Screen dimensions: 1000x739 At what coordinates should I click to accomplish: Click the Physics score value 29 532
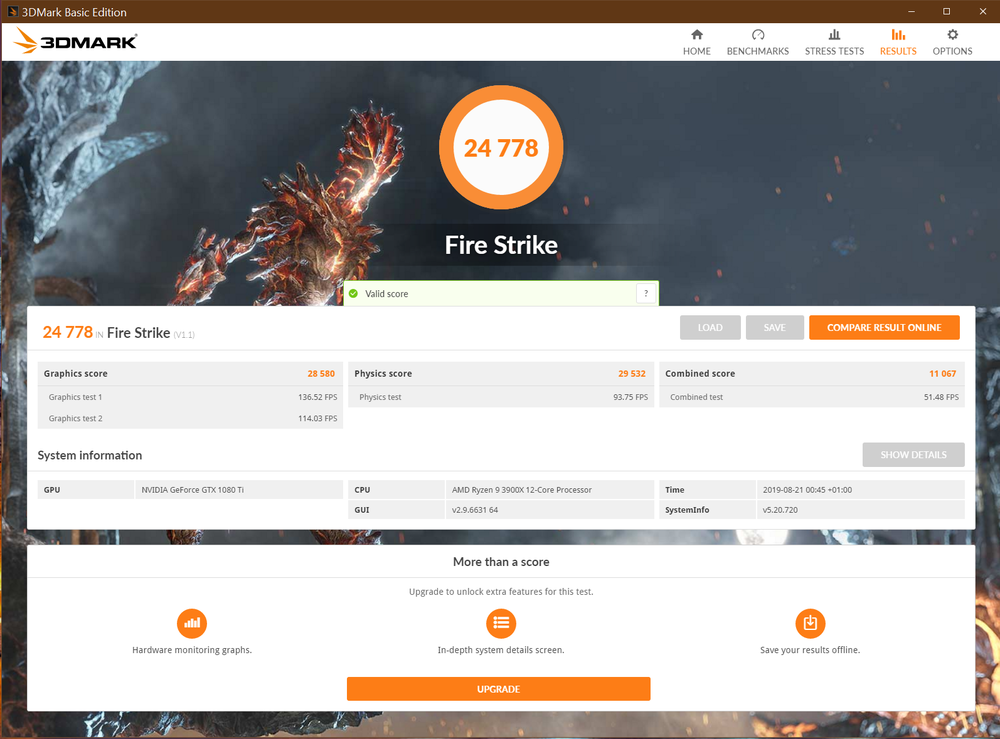[x=631, y=374]
